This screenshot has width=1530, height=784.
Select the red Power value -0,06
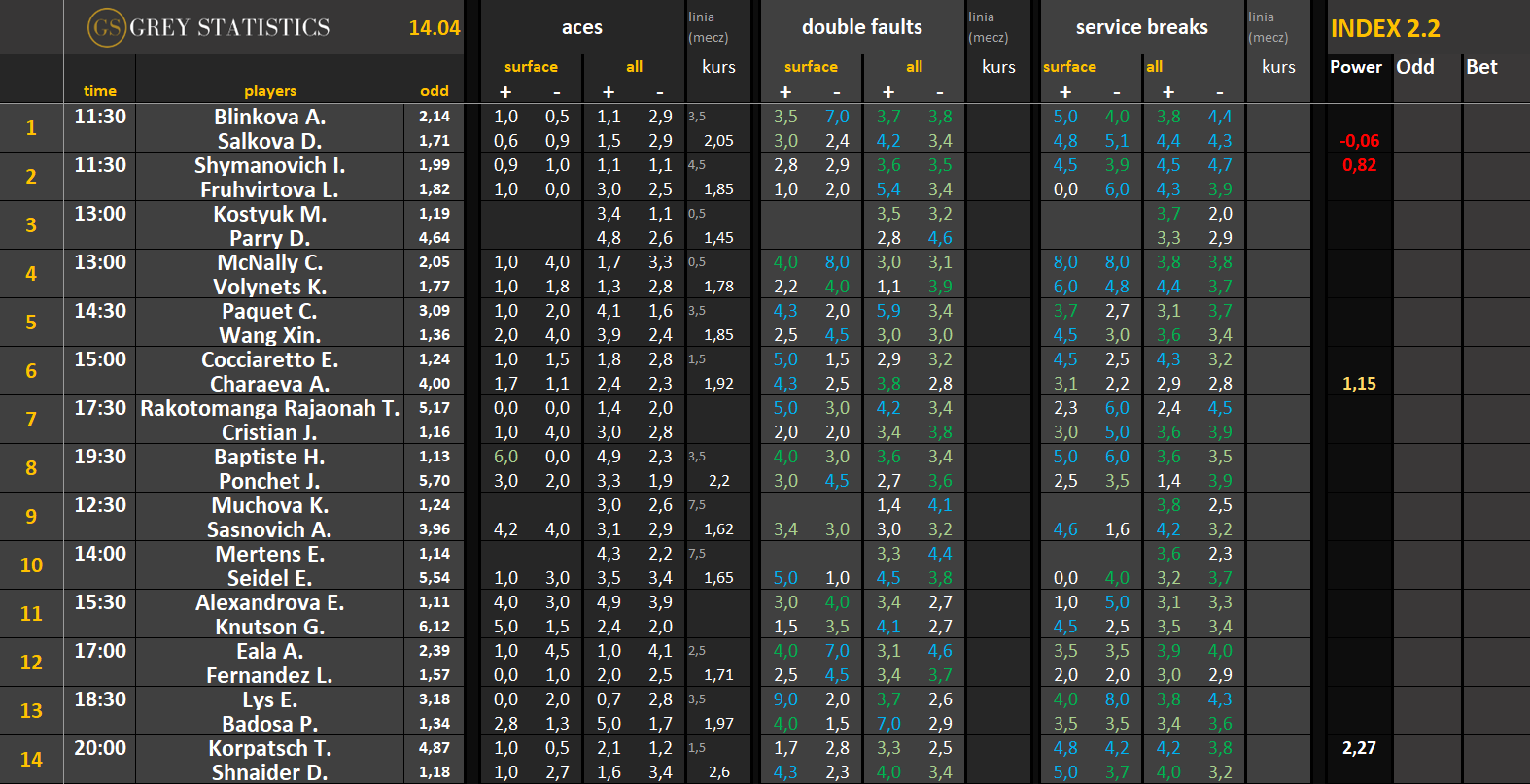coord(1358,141)
